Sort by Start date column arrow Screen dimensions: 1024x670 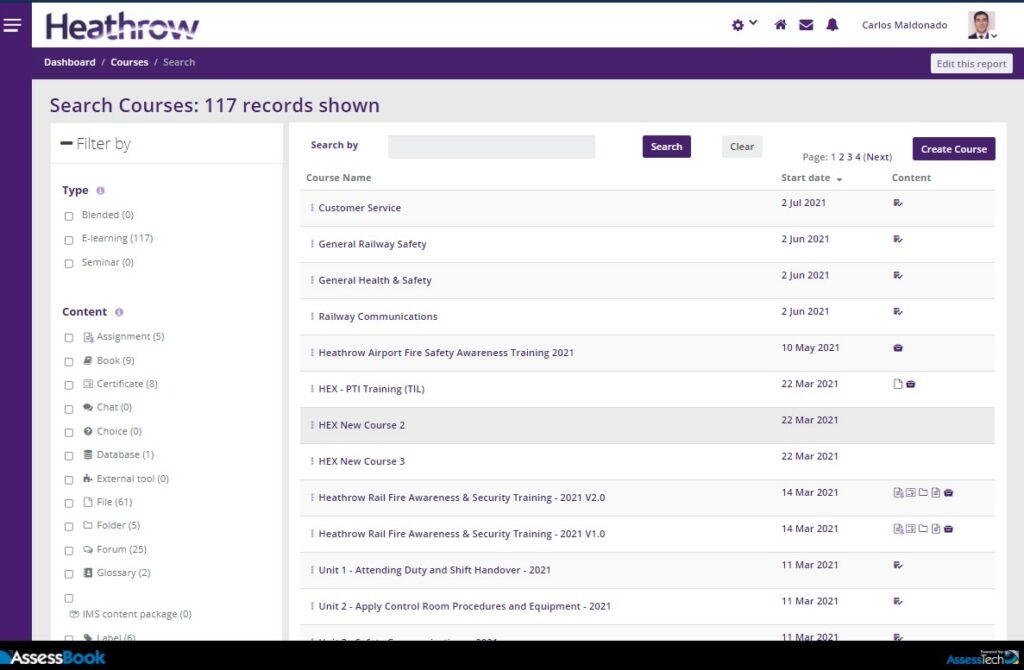point(839,179)
